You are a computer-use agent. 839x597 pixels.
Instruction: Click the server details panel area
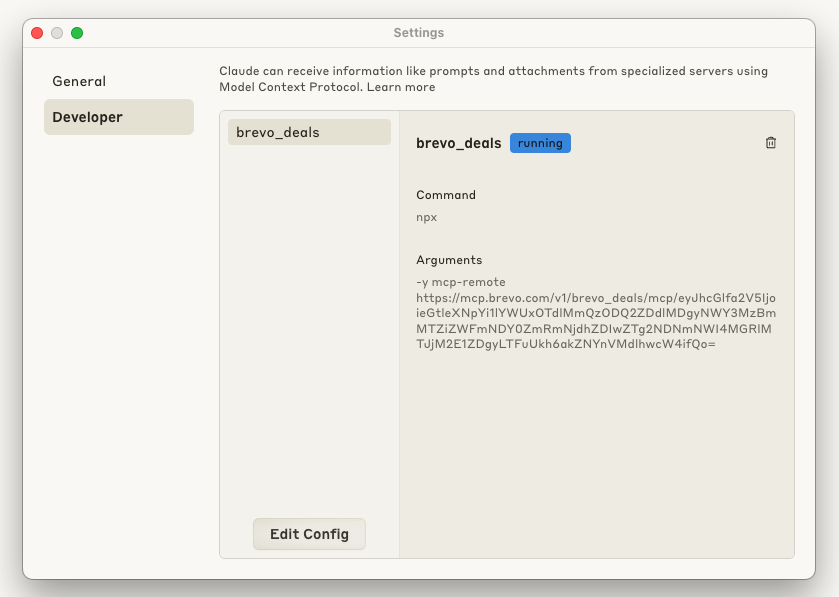pyautogui.click(x=600, y=450)
